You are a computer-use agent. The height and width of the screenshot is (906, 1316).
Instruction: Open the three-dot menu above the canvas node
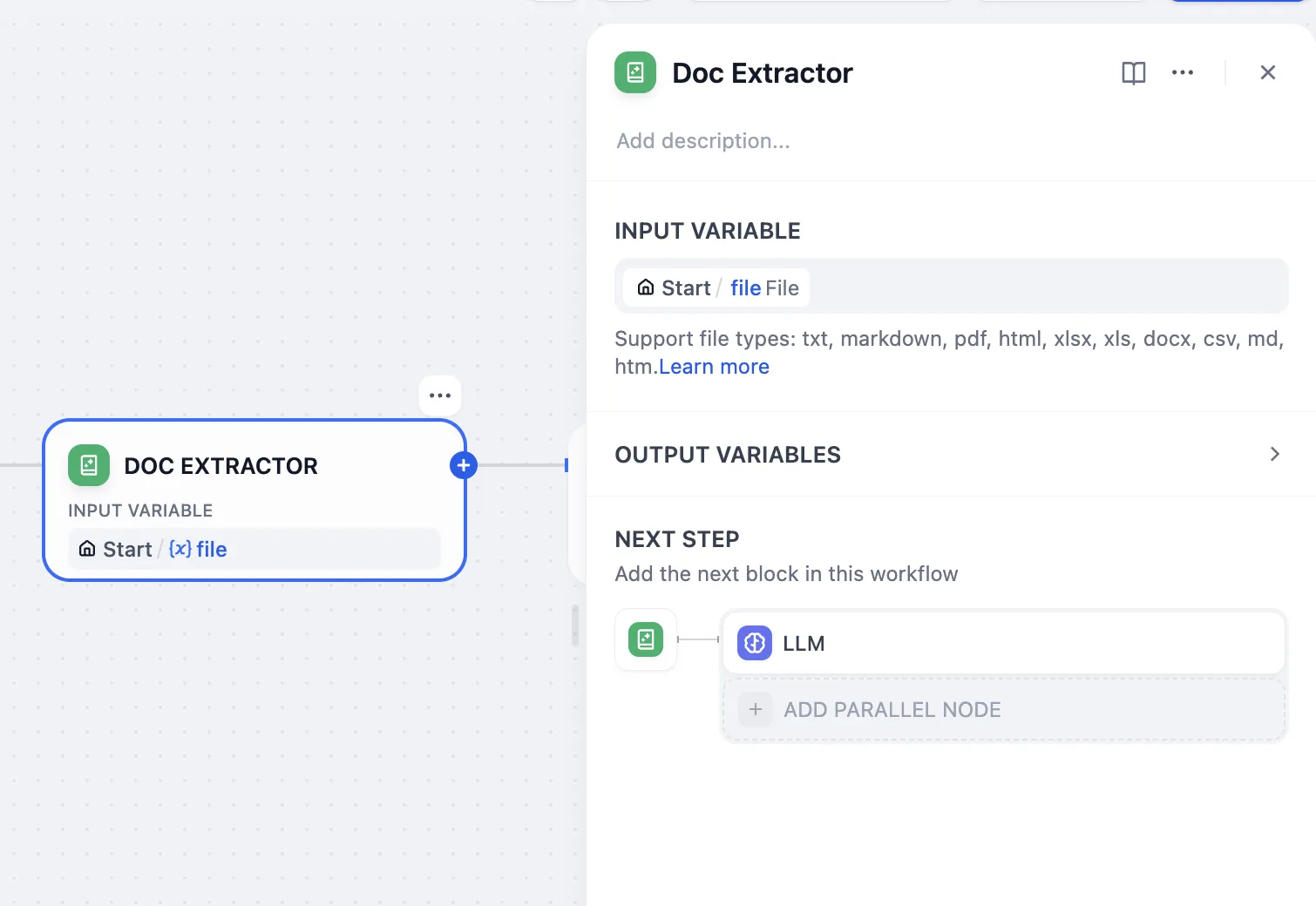[x=440, y=396]
